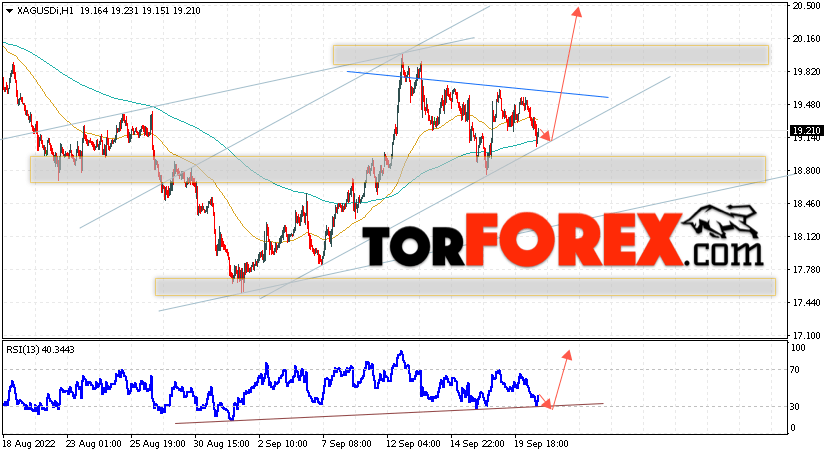Select the 19 Sep 18:00 time label

(x=541, y=444)
